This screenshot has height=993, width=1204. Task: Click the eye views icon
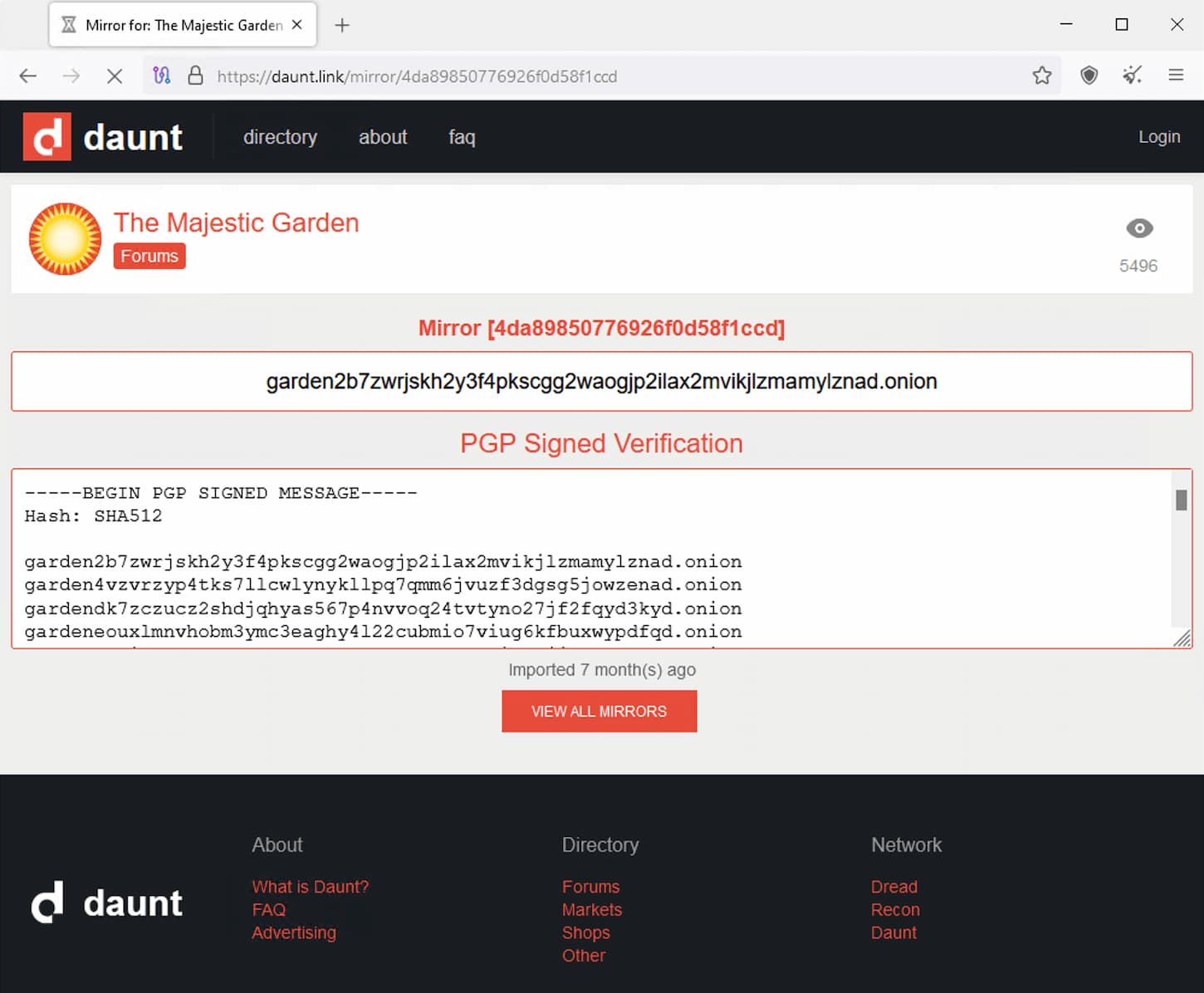coord(1139,228)
